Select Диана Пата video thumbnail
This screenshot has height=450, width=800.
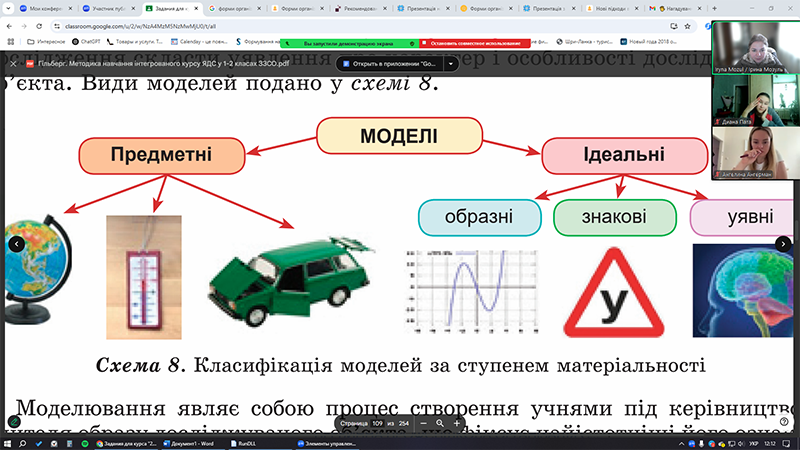756,101
